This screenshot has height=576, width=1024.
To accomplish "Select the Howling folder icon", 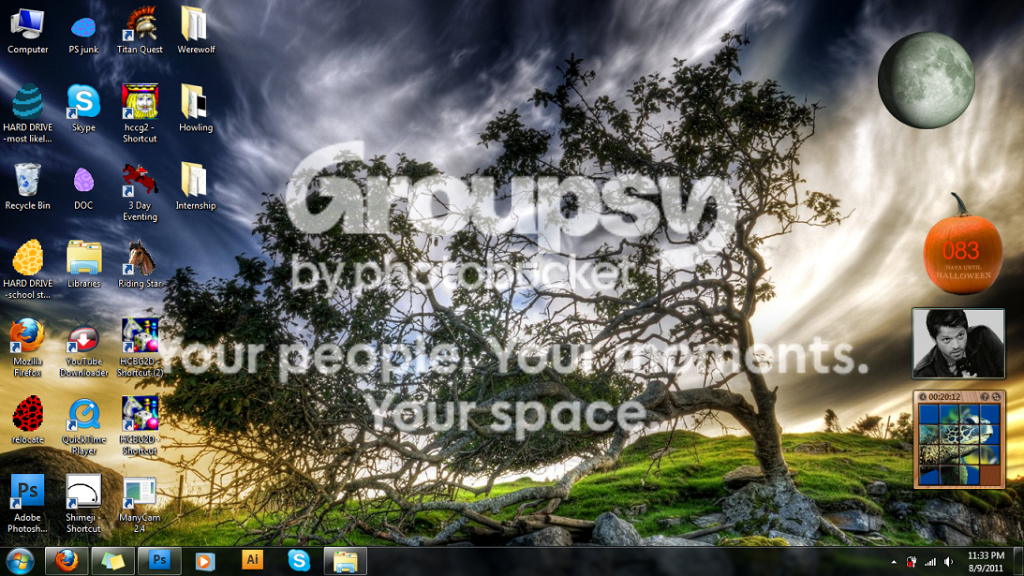I will (196, 108).
